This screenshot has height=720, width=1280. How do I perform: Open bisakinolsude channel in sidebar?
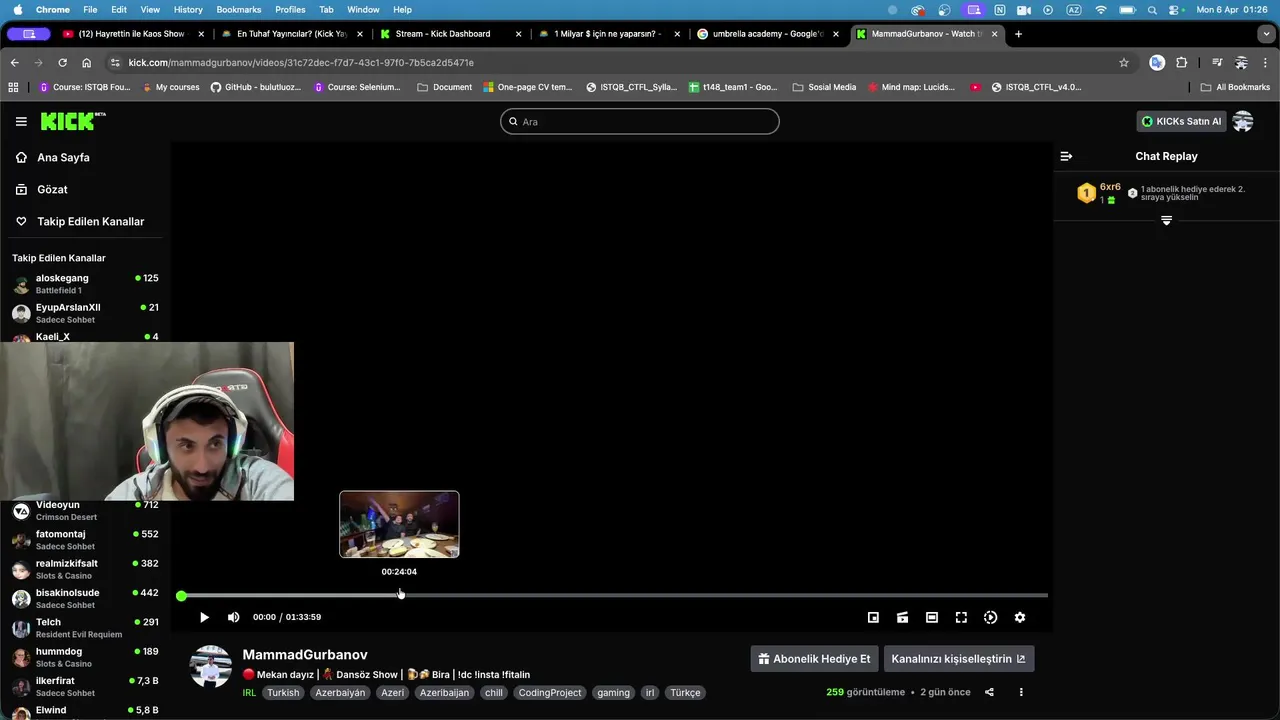(x=85, y=598)
